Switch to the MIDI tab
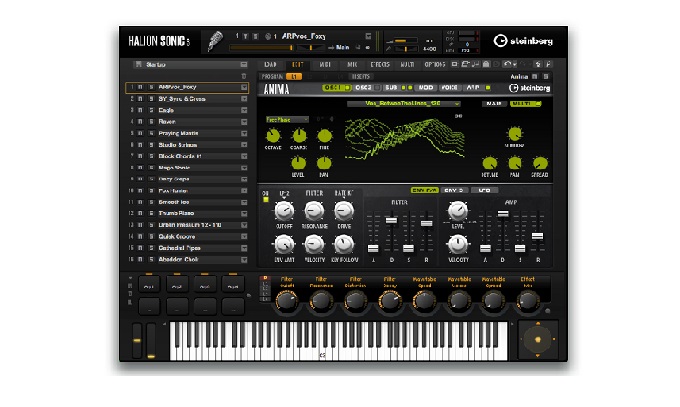This screenshot has height=407, width=680. pyautogui.click(x=325, y=65)
